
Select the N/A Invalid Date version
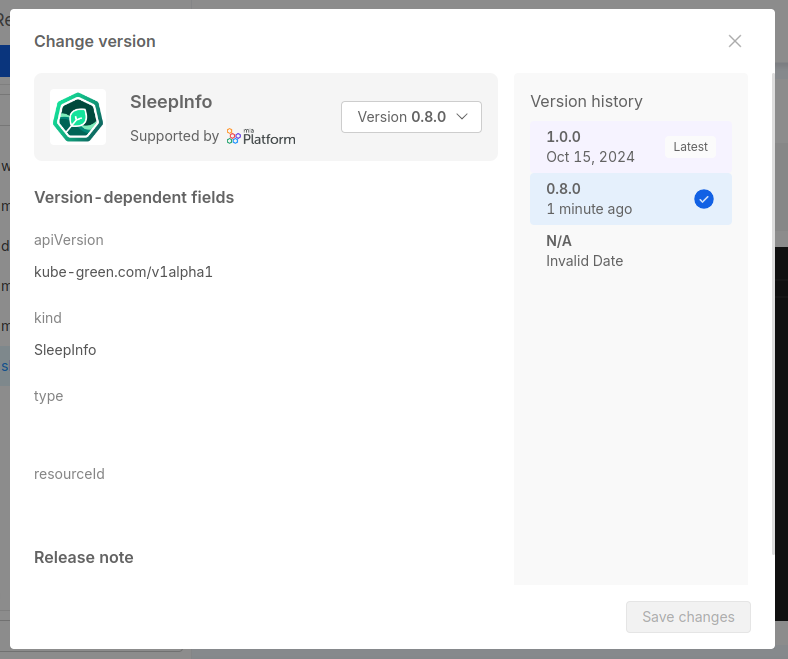pos(600,251)
